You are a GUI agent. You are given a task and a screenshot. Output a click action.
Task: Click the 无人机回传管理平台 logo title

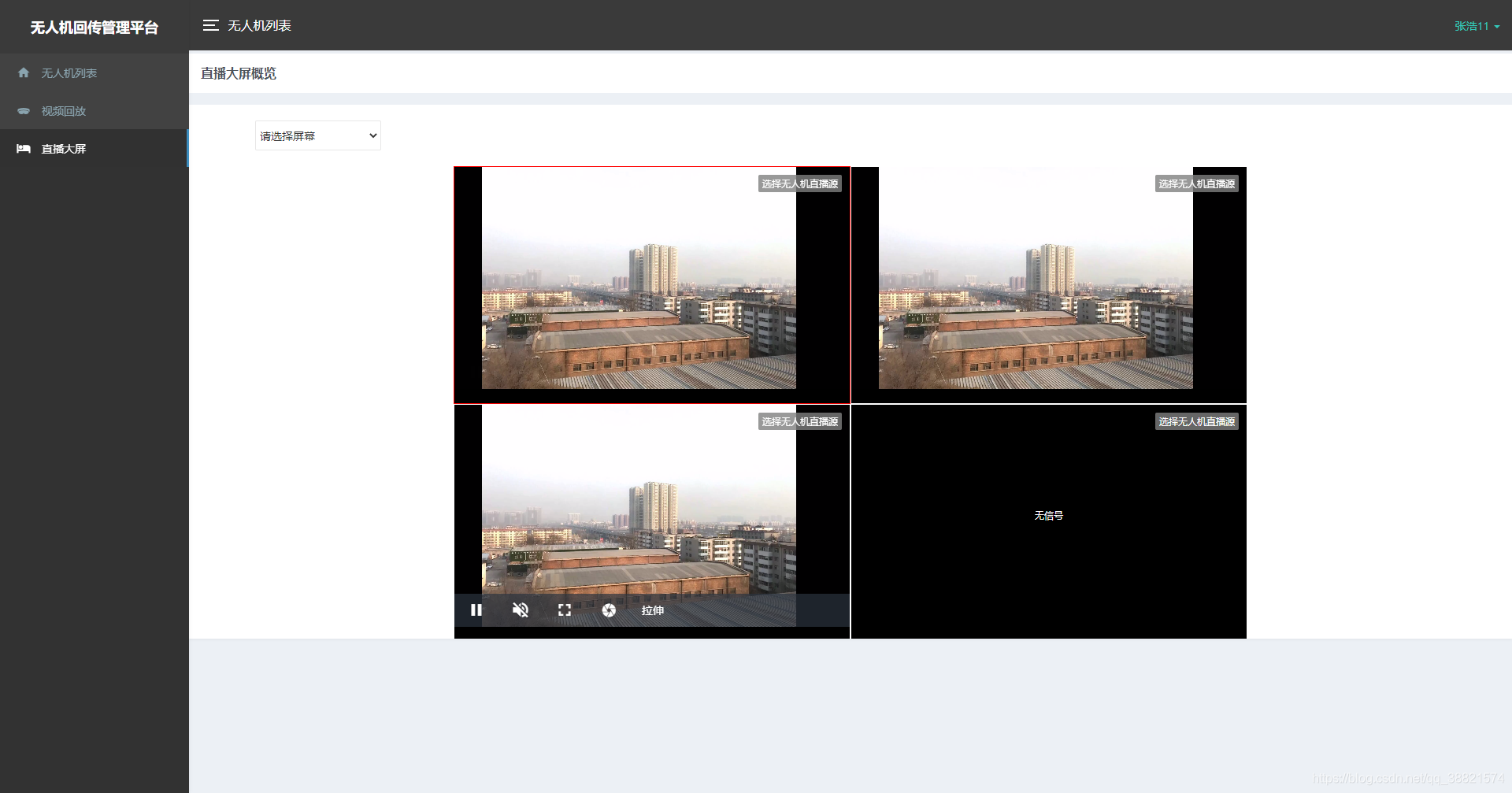[x=94, y=27]
